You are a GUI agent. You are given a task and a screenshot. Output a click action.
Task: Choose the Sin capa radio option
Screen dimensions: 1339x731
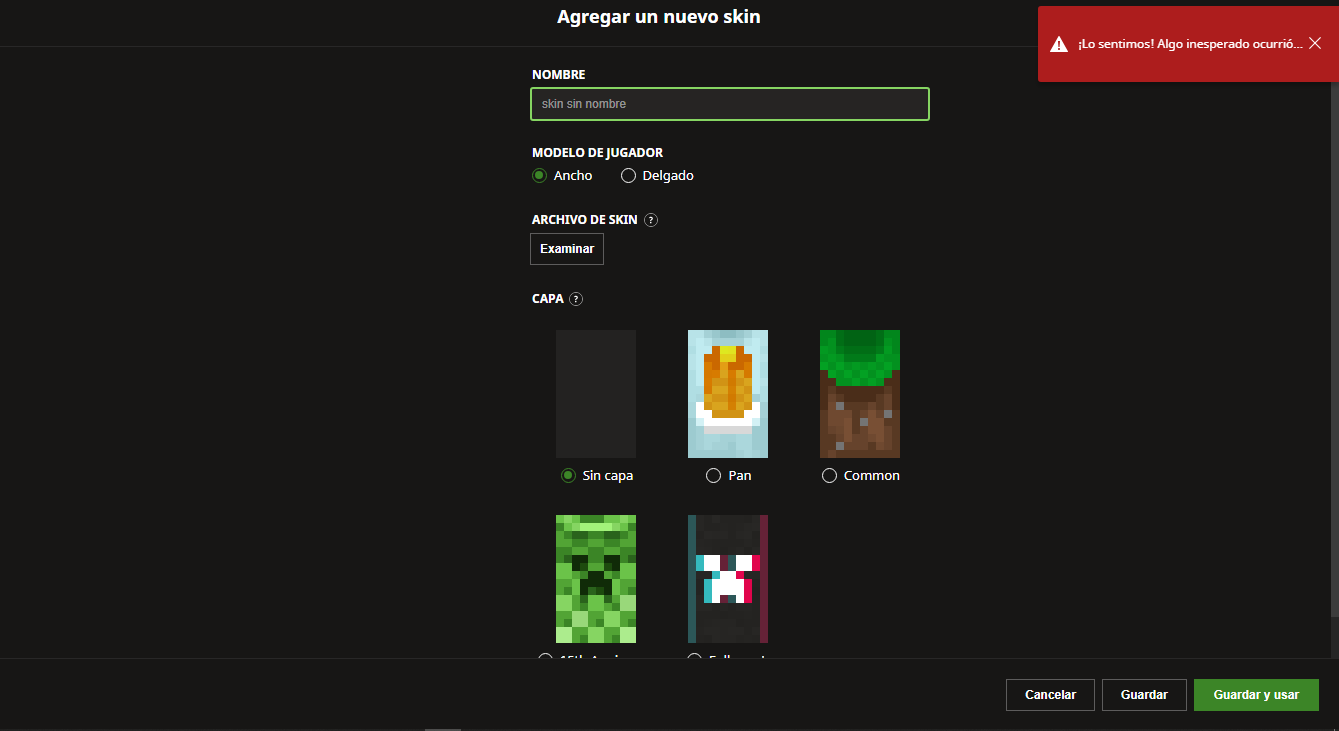pos(569,476)
